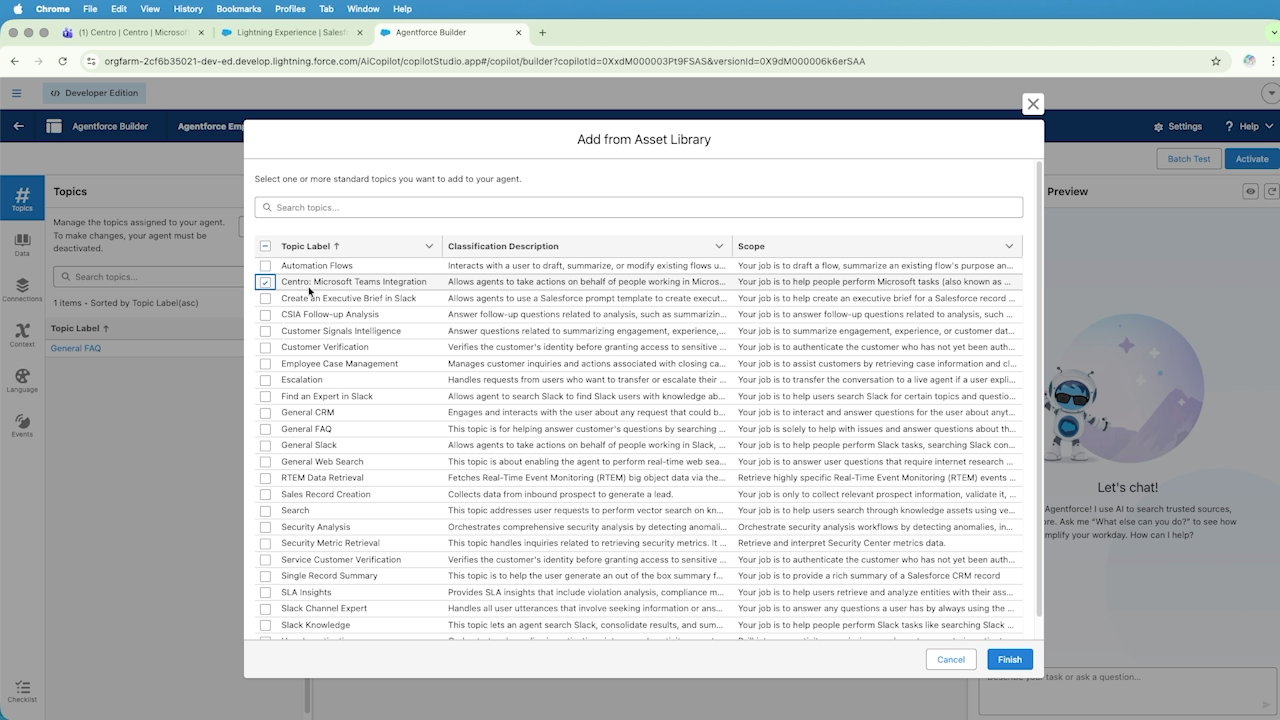Check the Slack Knowledge topic
This screenshot has width=1280, height=720.
tap(265, 625)
